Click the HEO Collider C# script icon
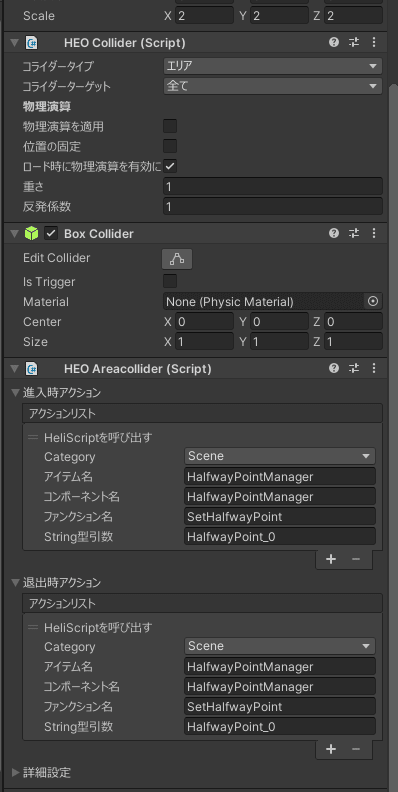 click(31, 43)
